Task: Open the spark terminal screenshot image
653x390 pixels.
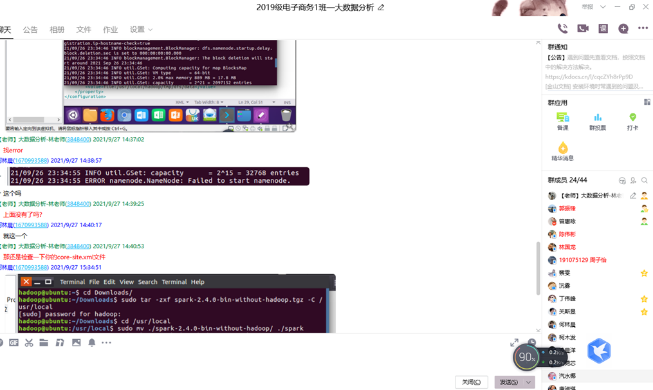Action: coord(177,303)
